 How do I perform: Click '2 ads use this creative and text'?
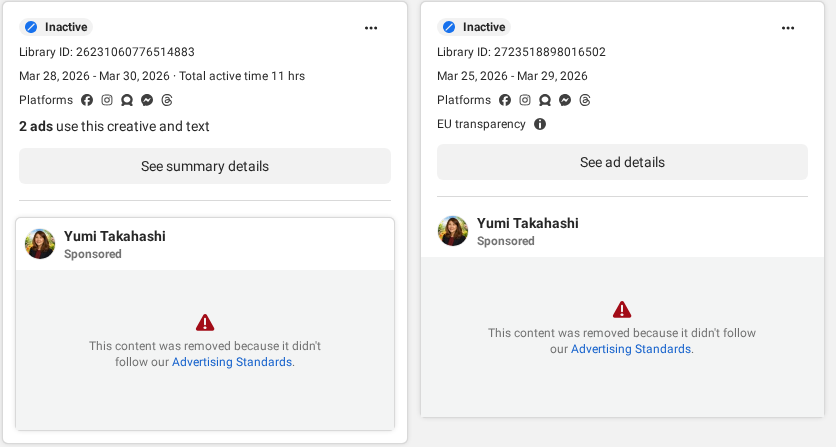click(x=114, y=126)
